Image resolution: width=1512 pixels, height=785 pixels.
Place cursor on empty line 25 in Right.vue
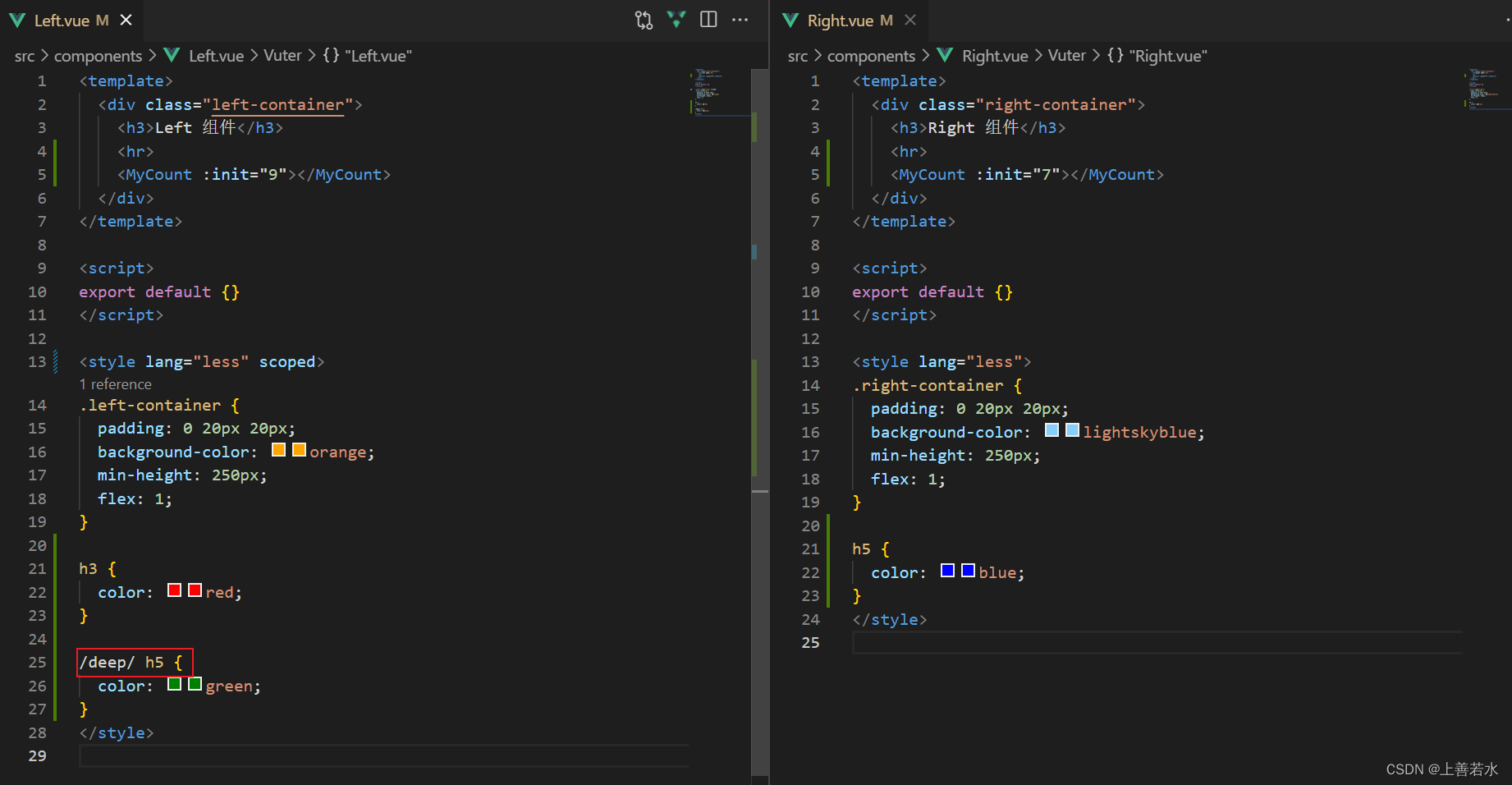1157,642
